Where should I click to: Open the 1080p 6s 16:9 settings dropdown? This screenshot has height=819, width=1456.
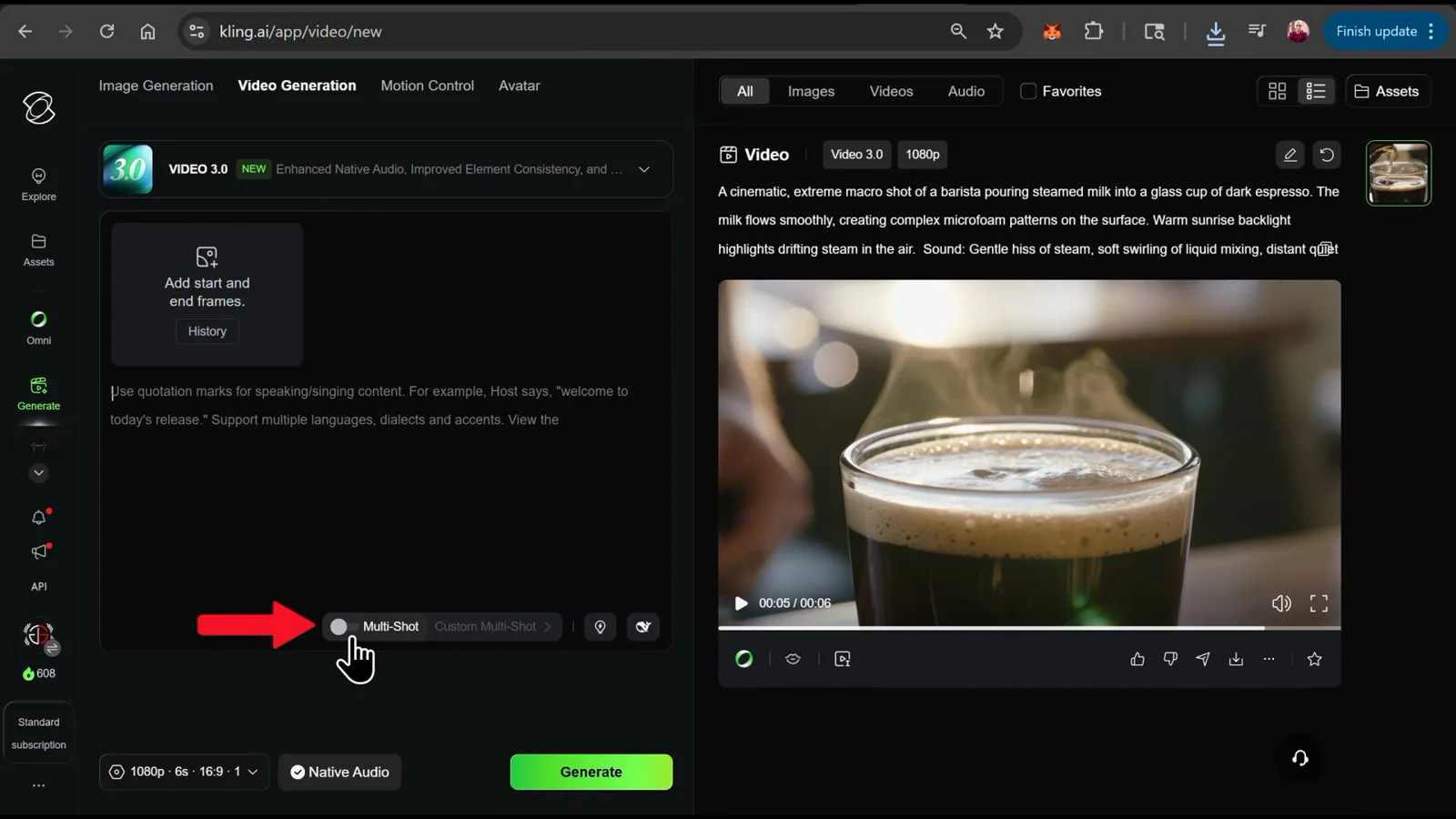click(184, 772)
